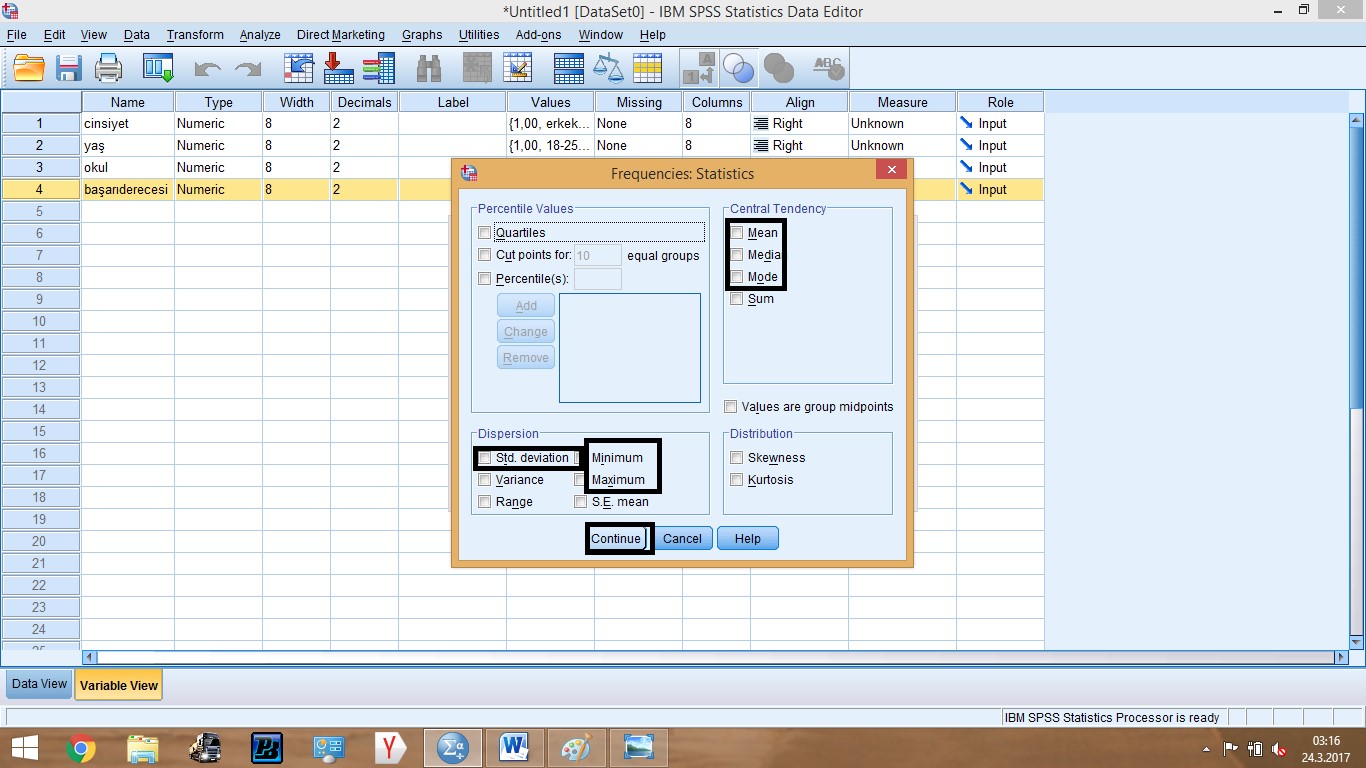Click the Go to variable toolbar icon
The height and width of the screenshot is (768, 1366).
[338, 68]
